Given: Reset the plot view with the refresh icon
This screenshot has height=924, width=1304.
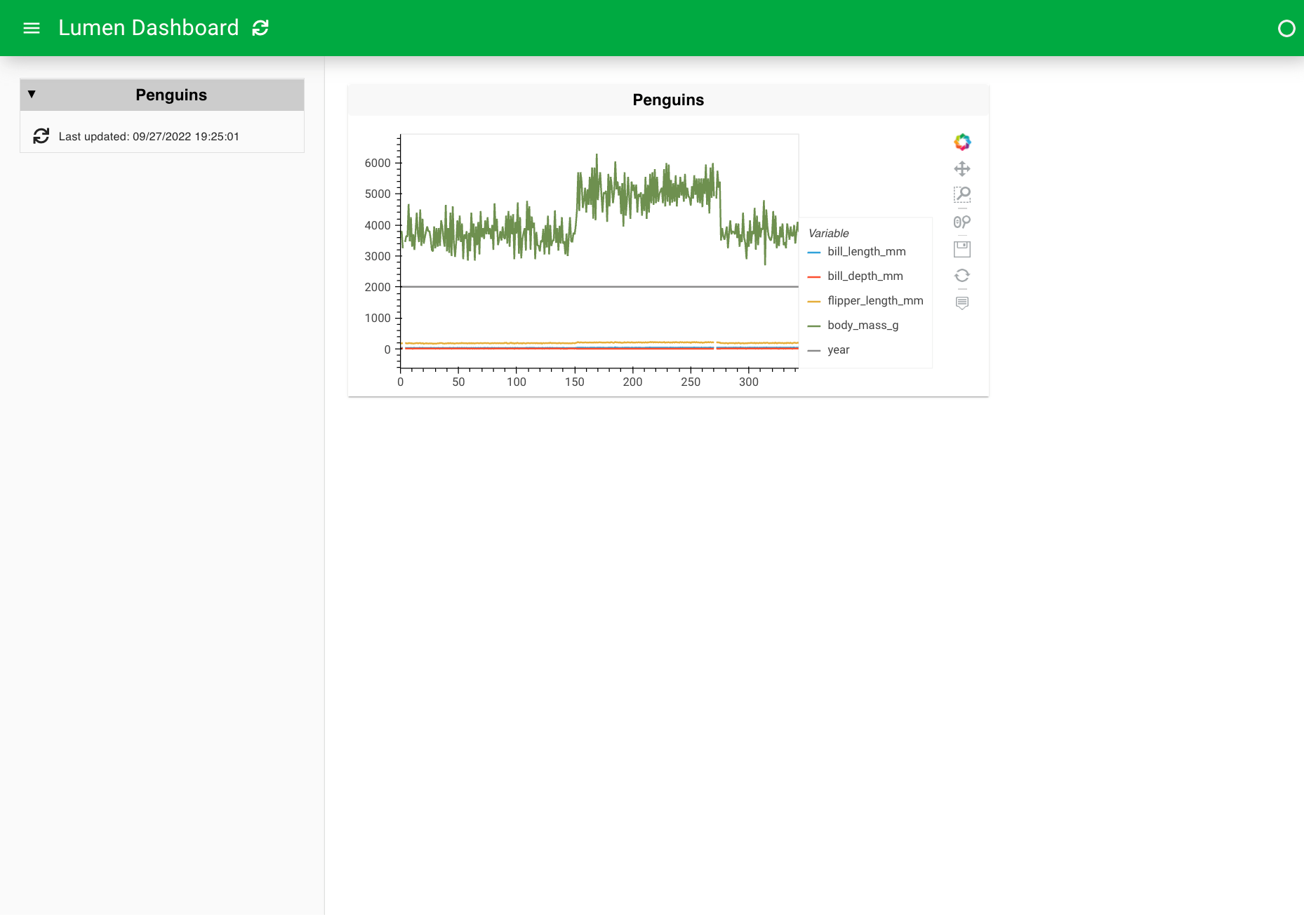Looking at the screenshot, I should coord(962,275).
